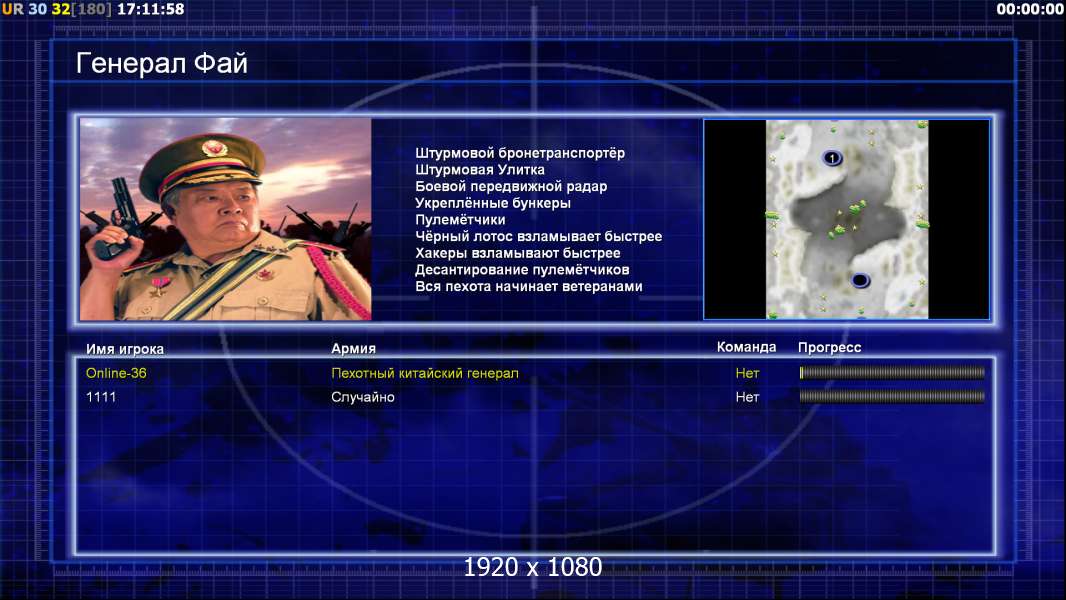The width and height of the screenshot is (1066, 600).
Task: Click 'Вся пехота начинает ветеранами' line
Action: click(x=529, y=286)
